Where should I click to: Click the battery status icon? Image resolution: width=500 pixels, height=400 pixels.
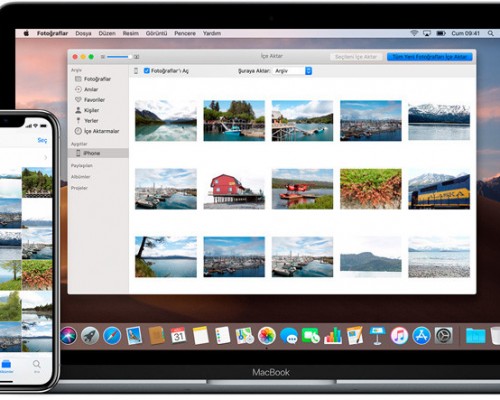[441, 33]
